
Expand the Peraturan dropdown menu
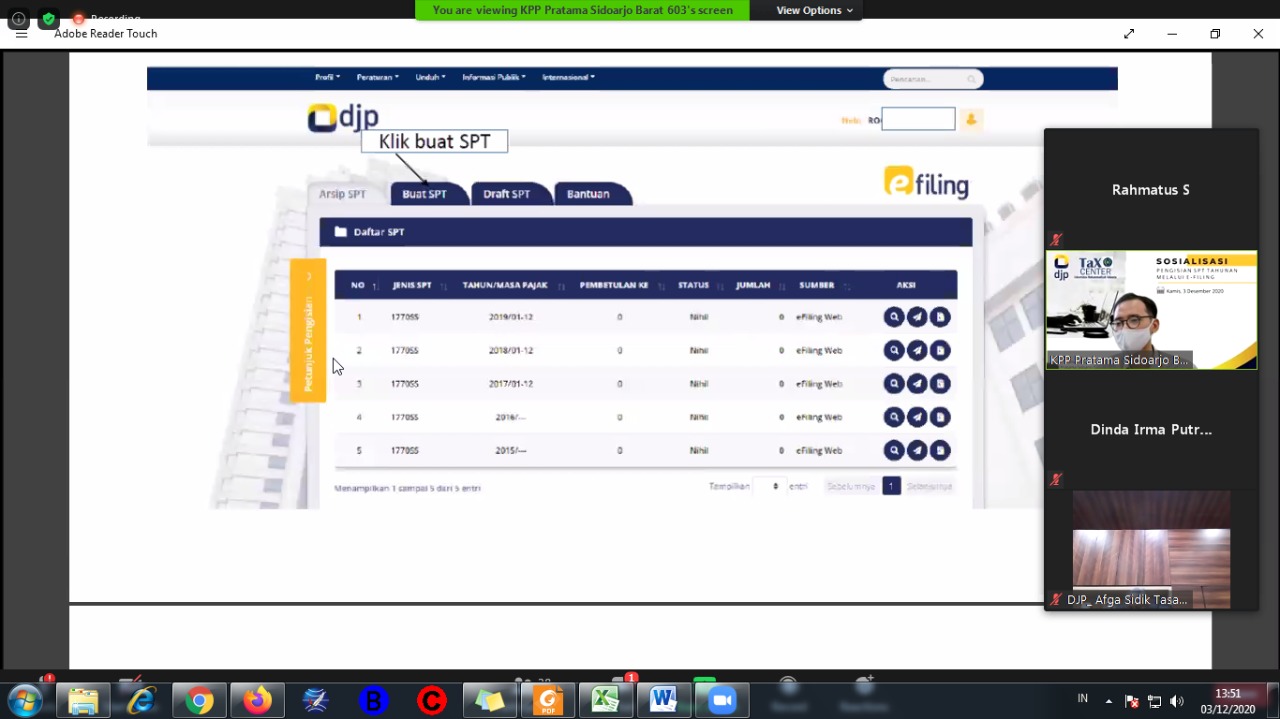click(x=377, y=77)
